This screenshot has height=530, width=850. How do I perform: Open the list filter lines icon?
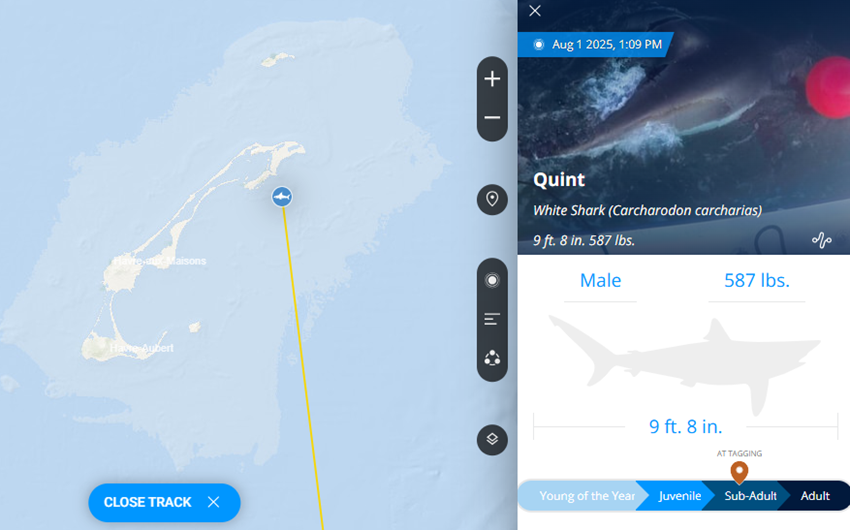(x=492, y=319)
